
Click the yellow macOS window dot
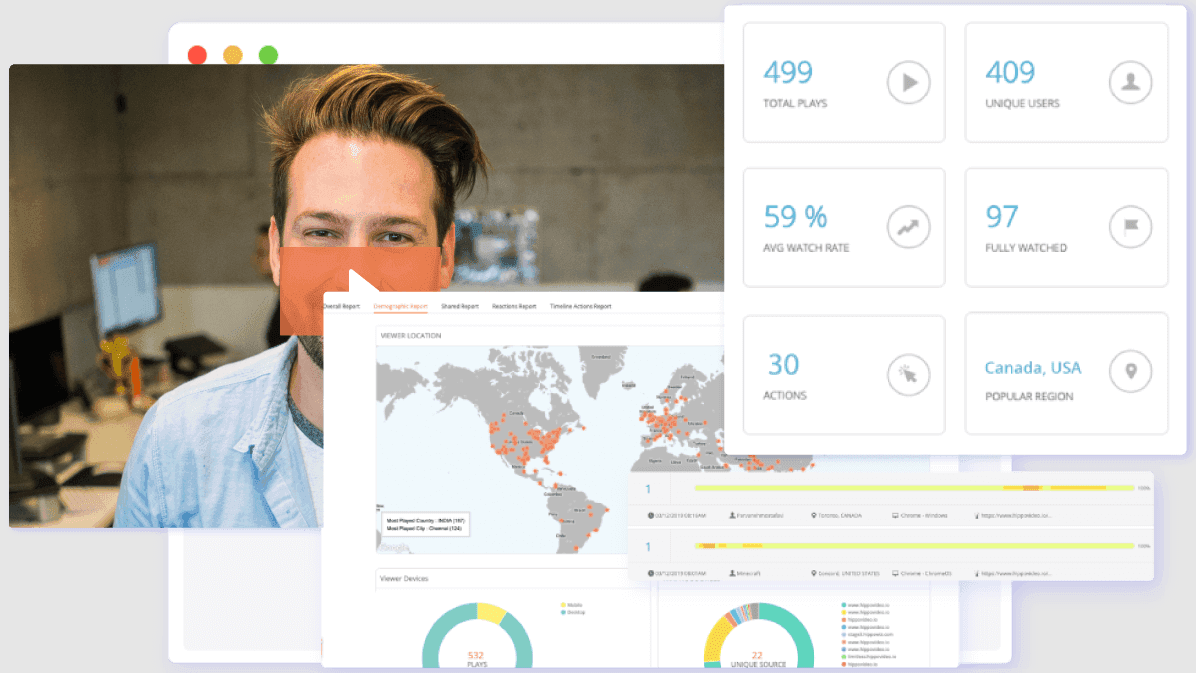point(232,55)
